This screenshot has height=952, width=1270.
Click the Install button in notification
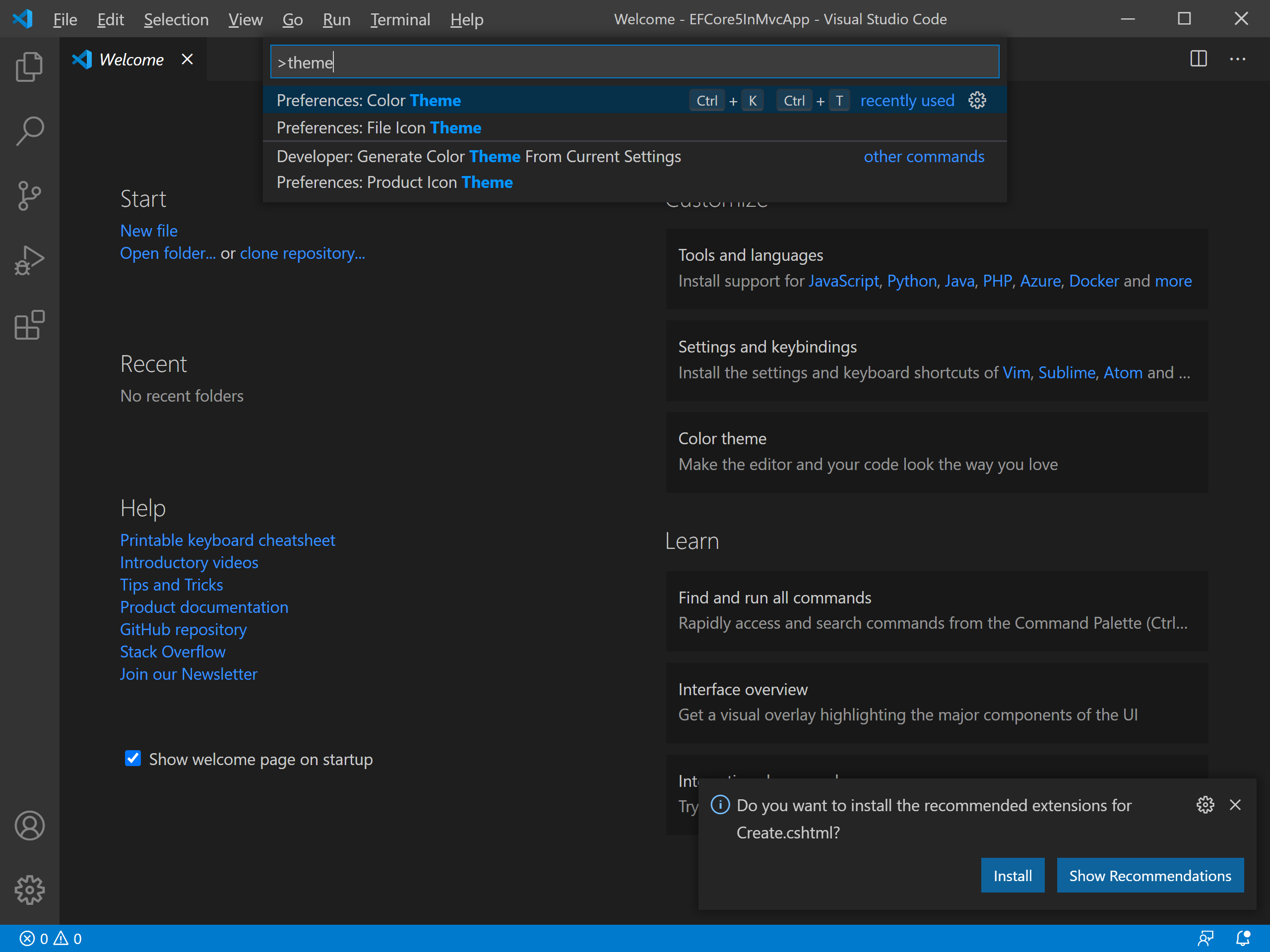pyautogui.click(x=1012, y=875)
